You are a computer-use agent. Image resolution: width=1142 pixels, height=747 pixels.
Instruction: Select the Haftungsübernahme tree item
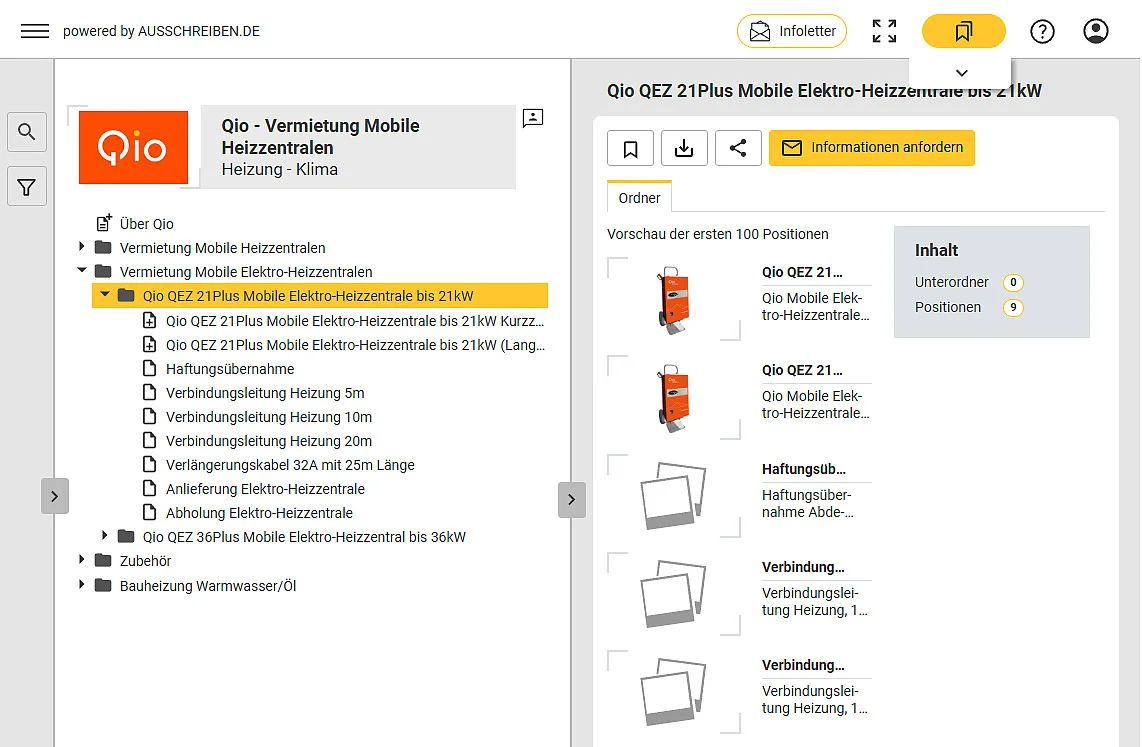tap(229, 369)
